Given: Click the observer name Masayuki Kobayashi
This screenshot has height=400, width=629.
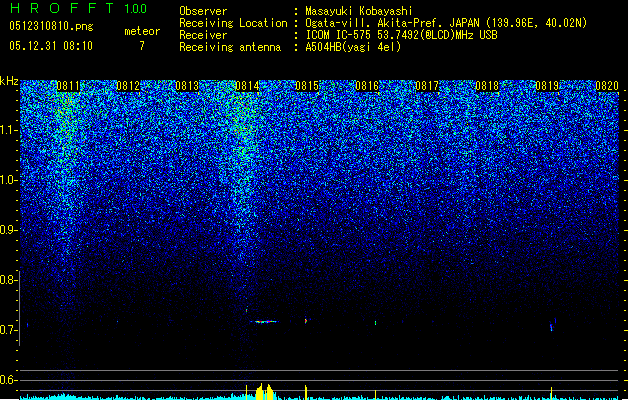Looking at the screenshot, I should (359, 11).
